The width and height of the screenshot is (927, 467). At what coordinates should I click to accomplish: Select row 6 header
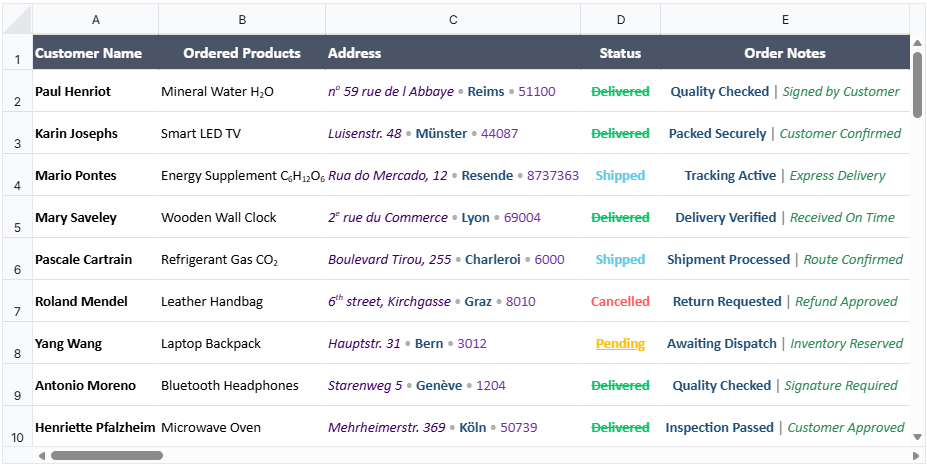coord(18,259)
